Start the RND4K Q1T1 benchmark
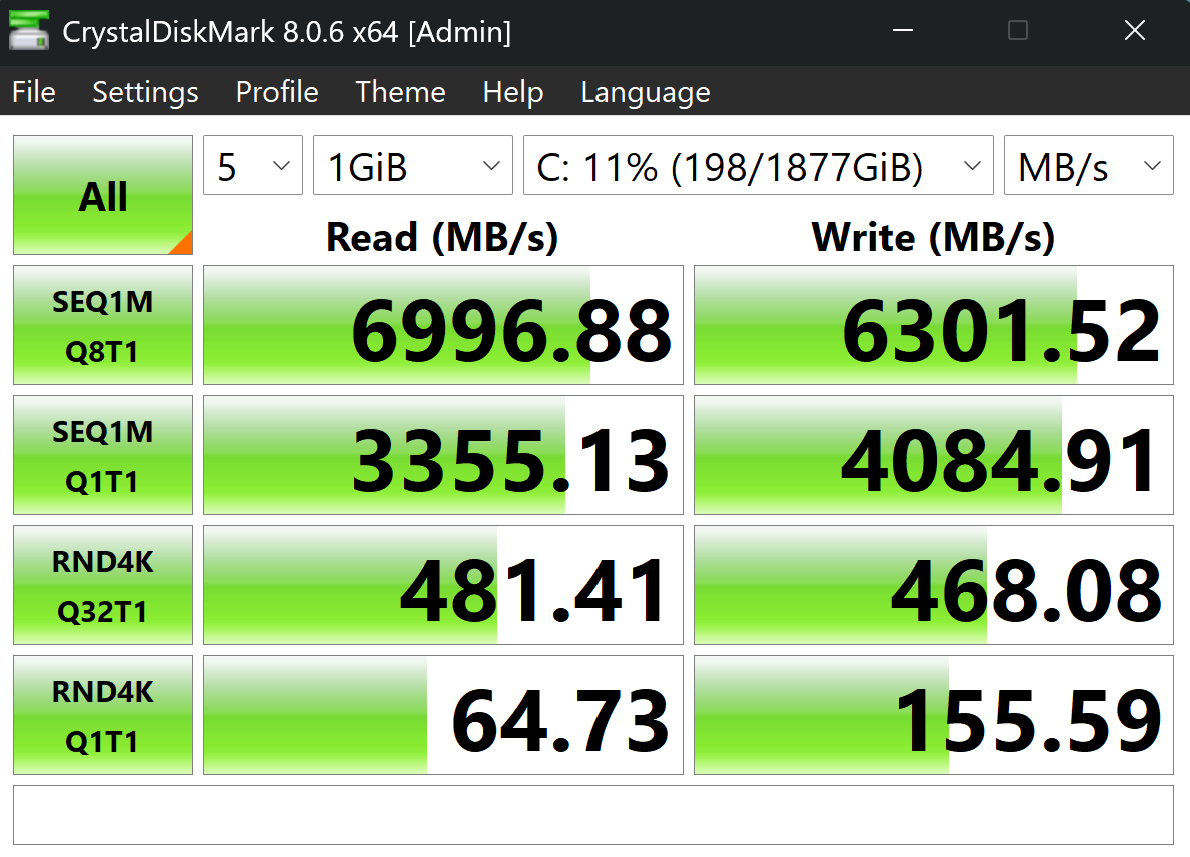Viewport: 1190px width, 857px height. (x=103, y=715)
